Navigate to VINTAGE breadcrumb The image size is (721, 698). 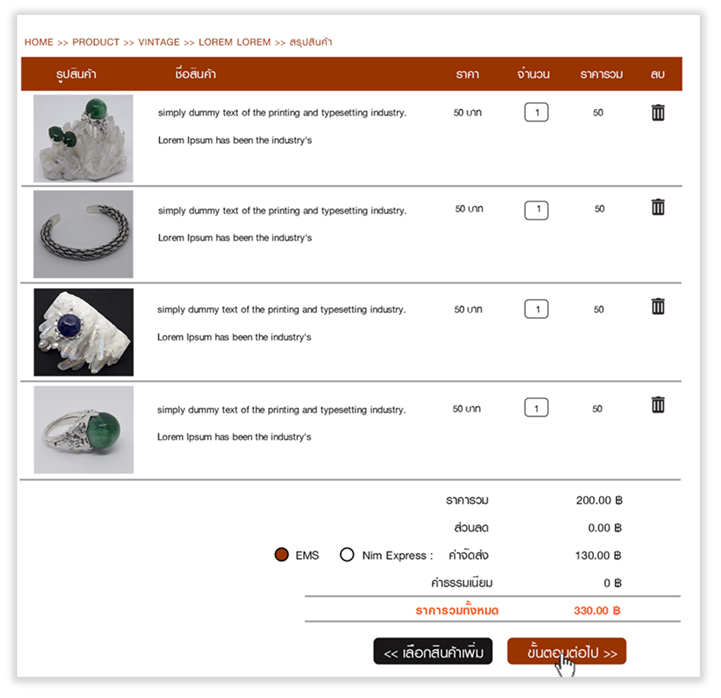point(159,43)
